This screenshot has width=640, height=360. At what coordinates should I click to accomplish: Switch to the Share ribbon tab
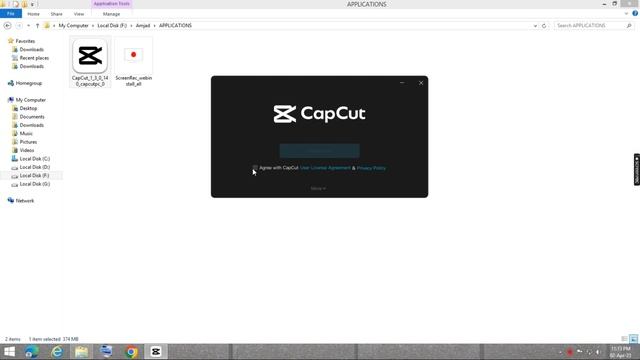[56, 14]
